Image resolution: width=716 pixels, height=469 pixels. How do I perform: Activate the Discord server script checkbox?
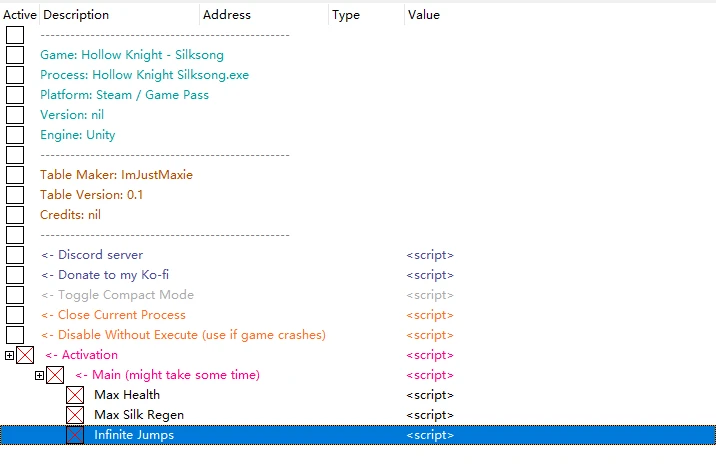(x=15, y=255)
